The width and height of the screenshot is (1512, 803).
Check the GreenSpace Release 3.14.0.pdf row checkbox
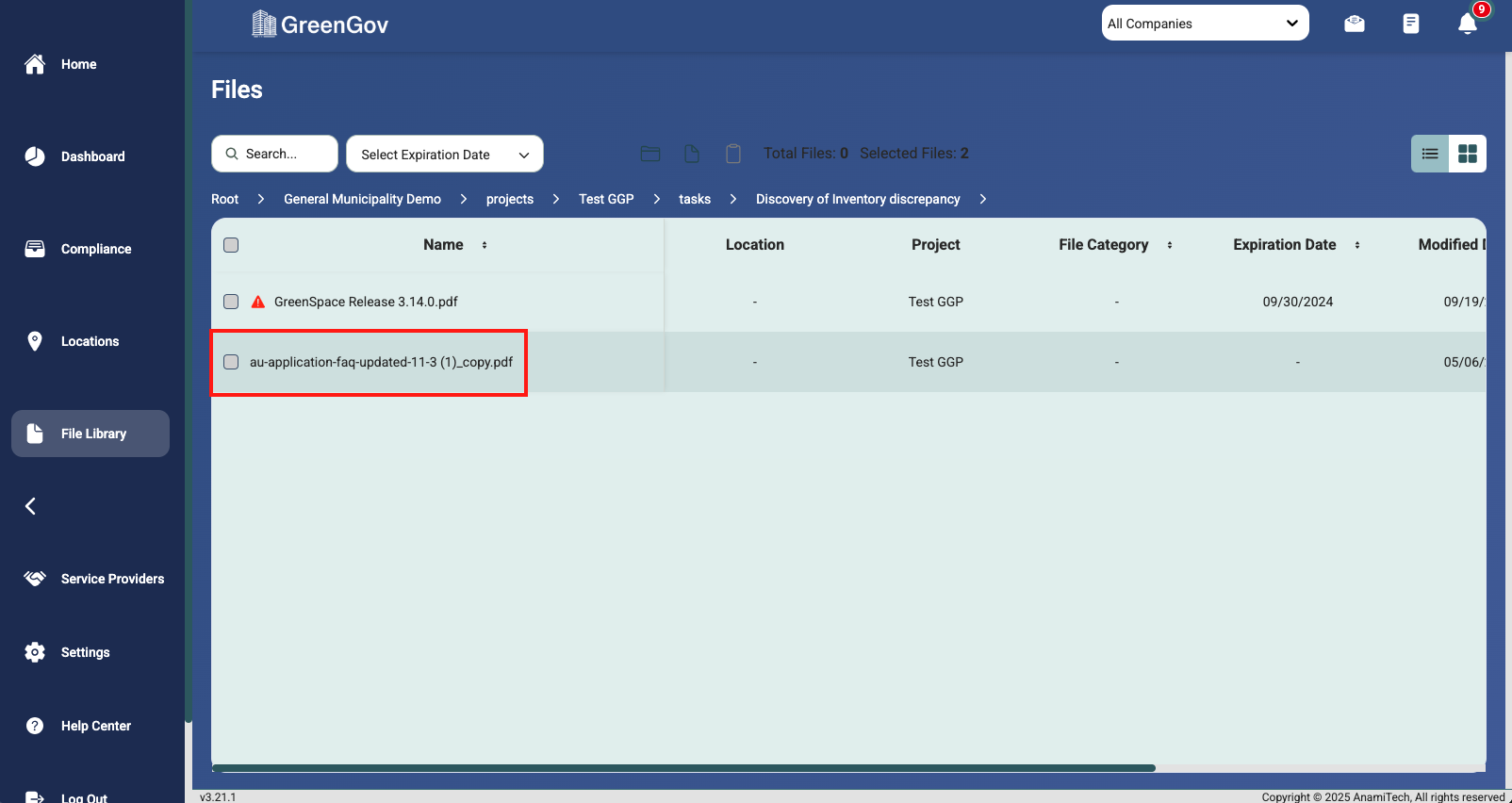click(231, 302)
